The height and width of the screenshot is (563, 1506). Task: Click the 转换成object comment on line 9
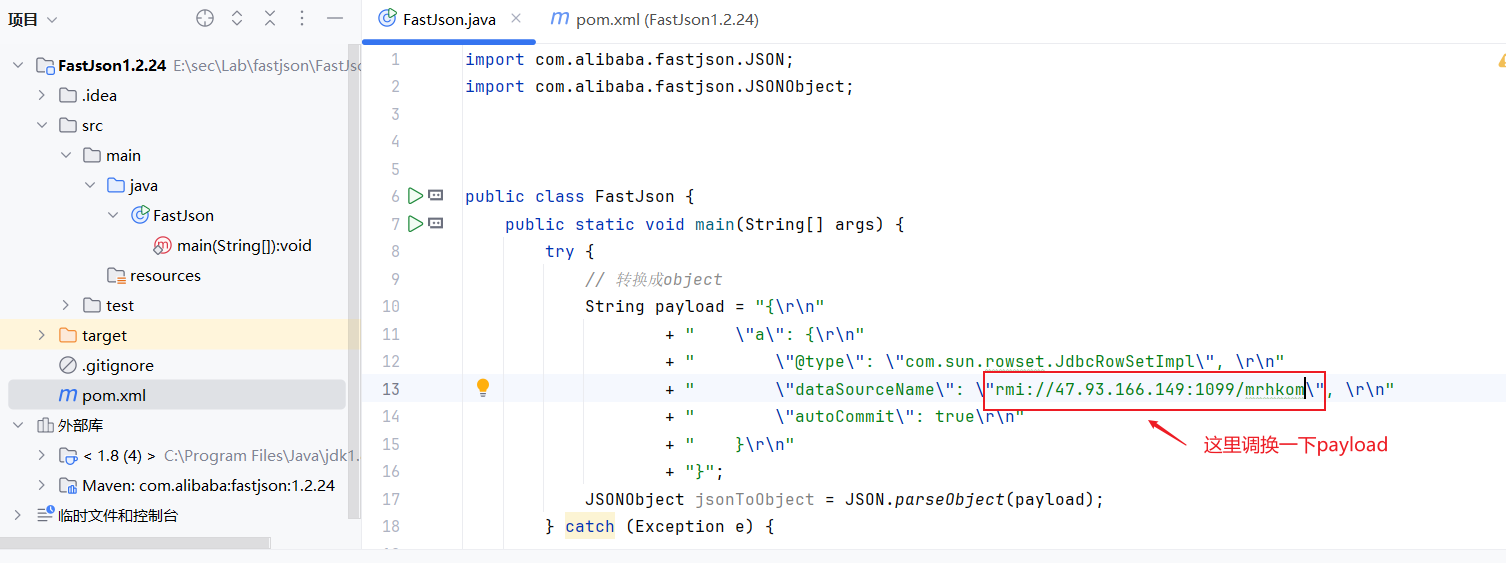654,279
